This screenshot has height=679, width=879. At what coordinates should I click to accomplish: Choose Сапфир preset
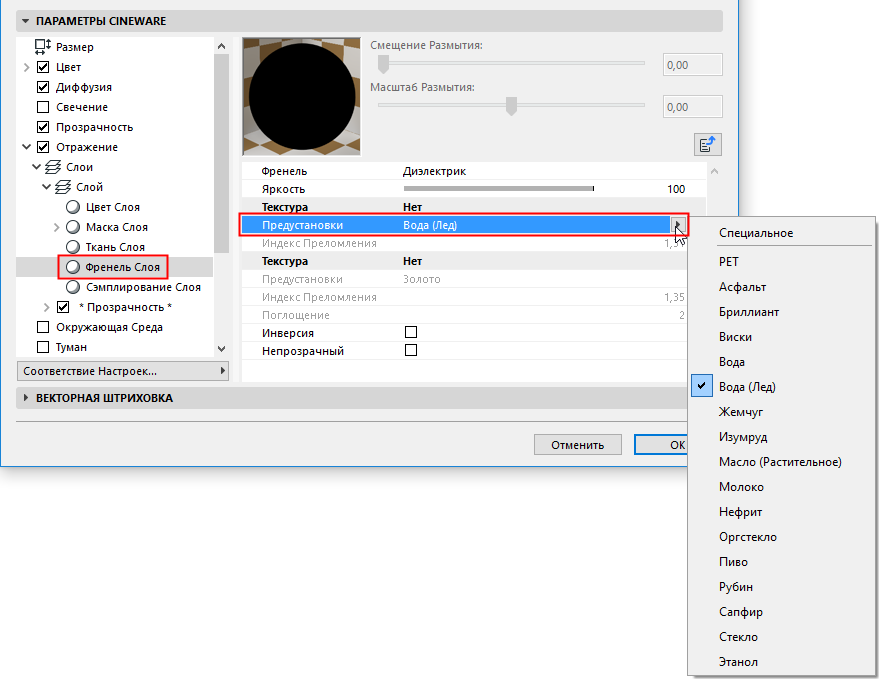click(741, 612)
